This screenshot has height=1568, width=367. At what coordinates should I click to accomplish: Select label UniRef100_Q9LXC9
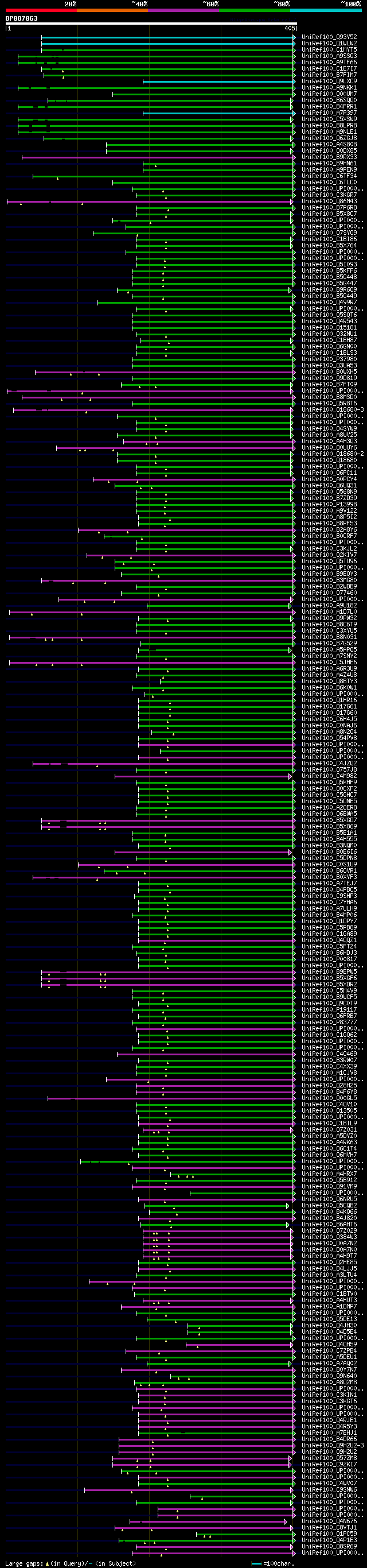[x=329, y=81]
